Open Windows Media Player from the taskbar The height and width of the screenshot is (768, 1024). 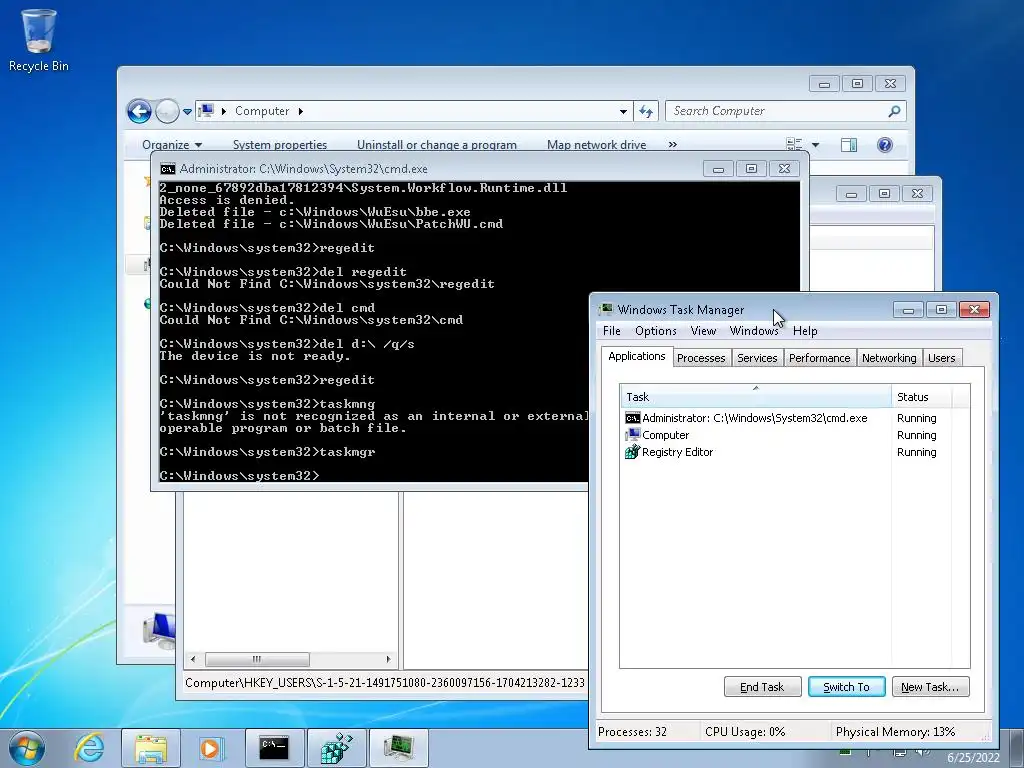pos(211,748)
